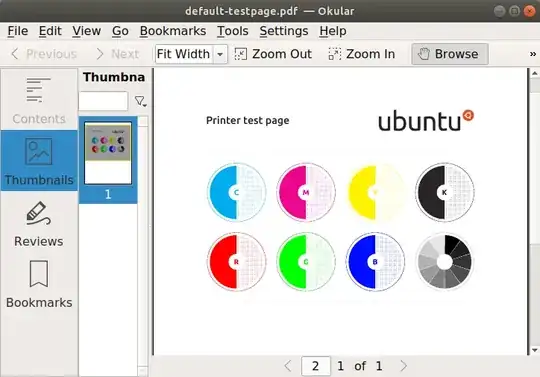
Task: Click the document scrollbar up arrow
Action: 534,73
